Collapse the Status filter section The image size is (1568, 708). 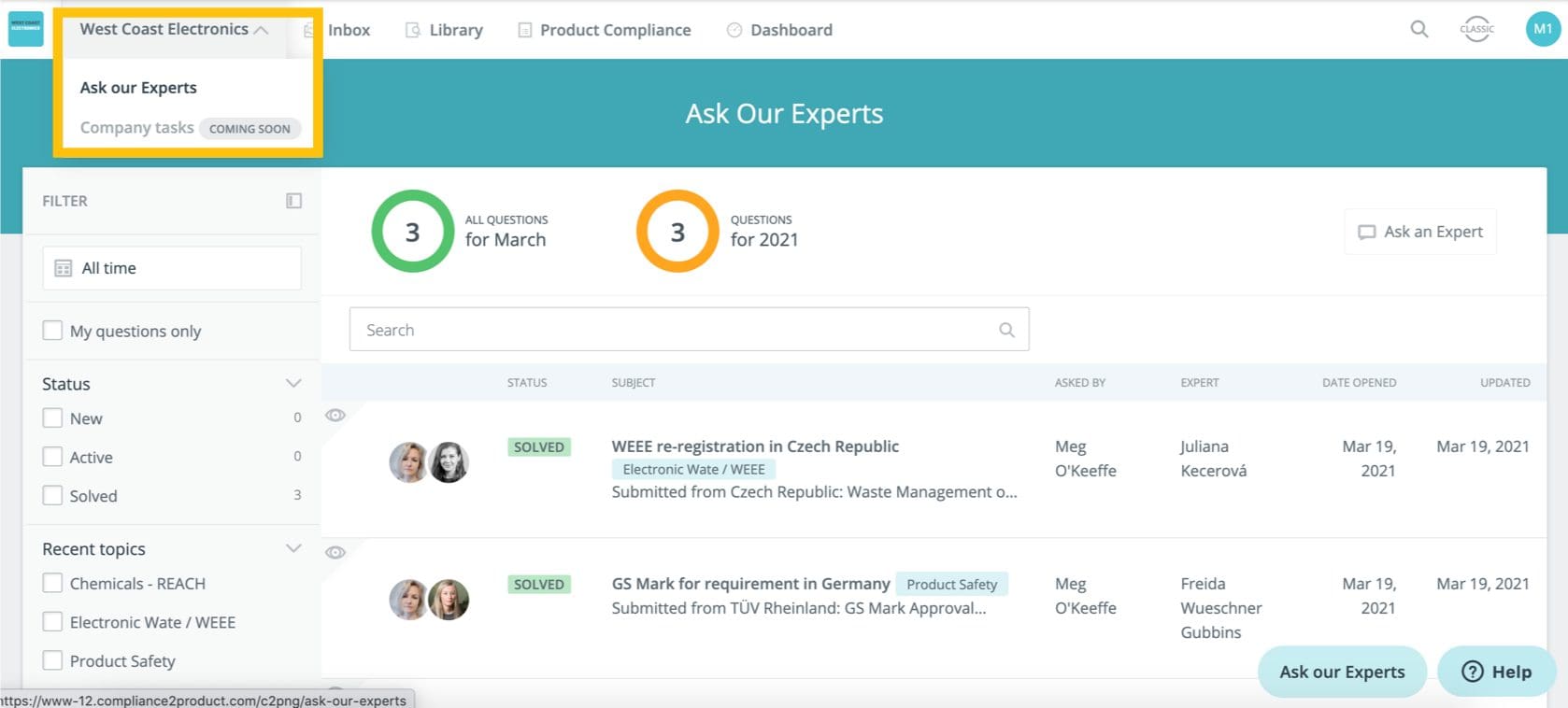point(293,384)
